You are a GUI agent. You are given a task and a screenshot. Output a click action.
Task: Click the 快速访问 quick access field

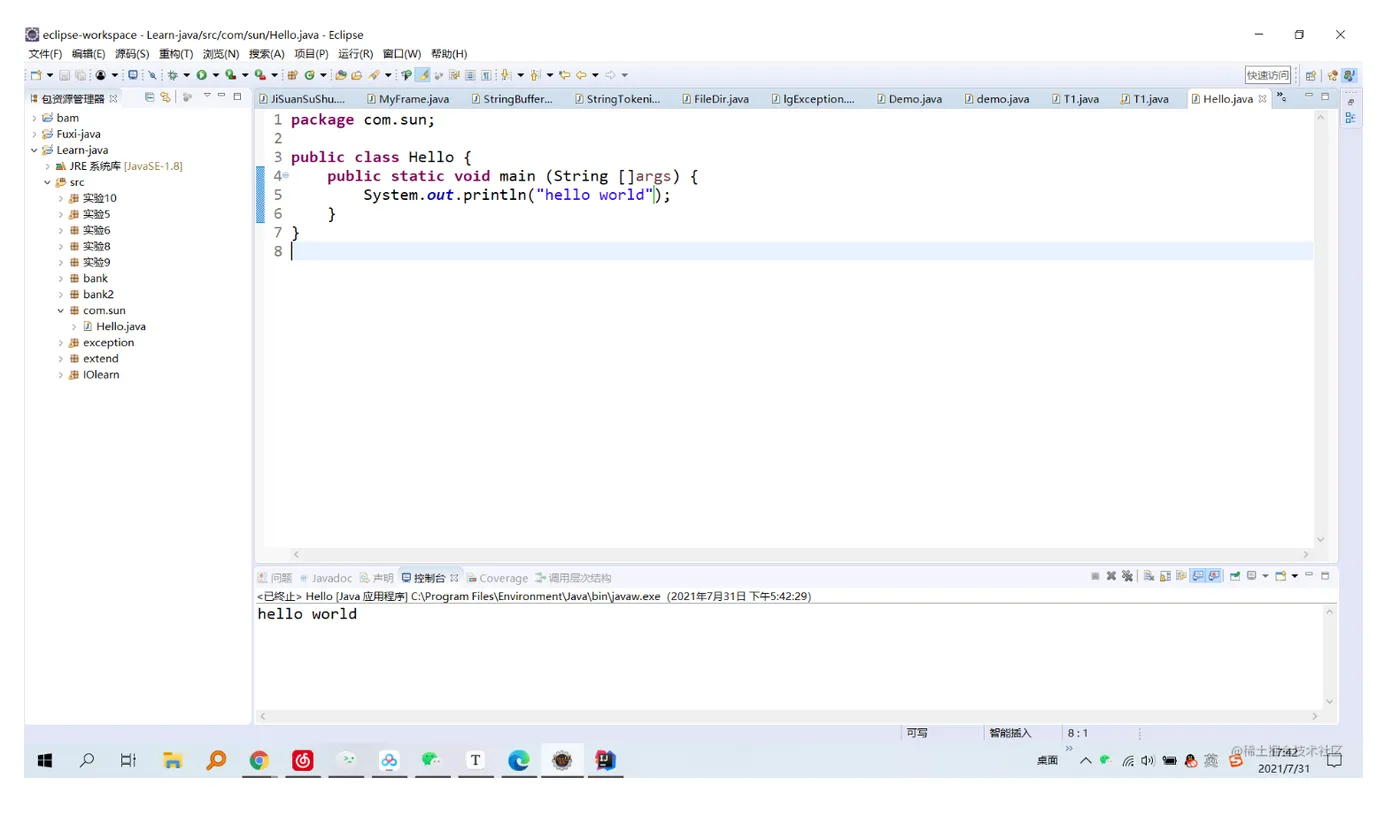1268,76
